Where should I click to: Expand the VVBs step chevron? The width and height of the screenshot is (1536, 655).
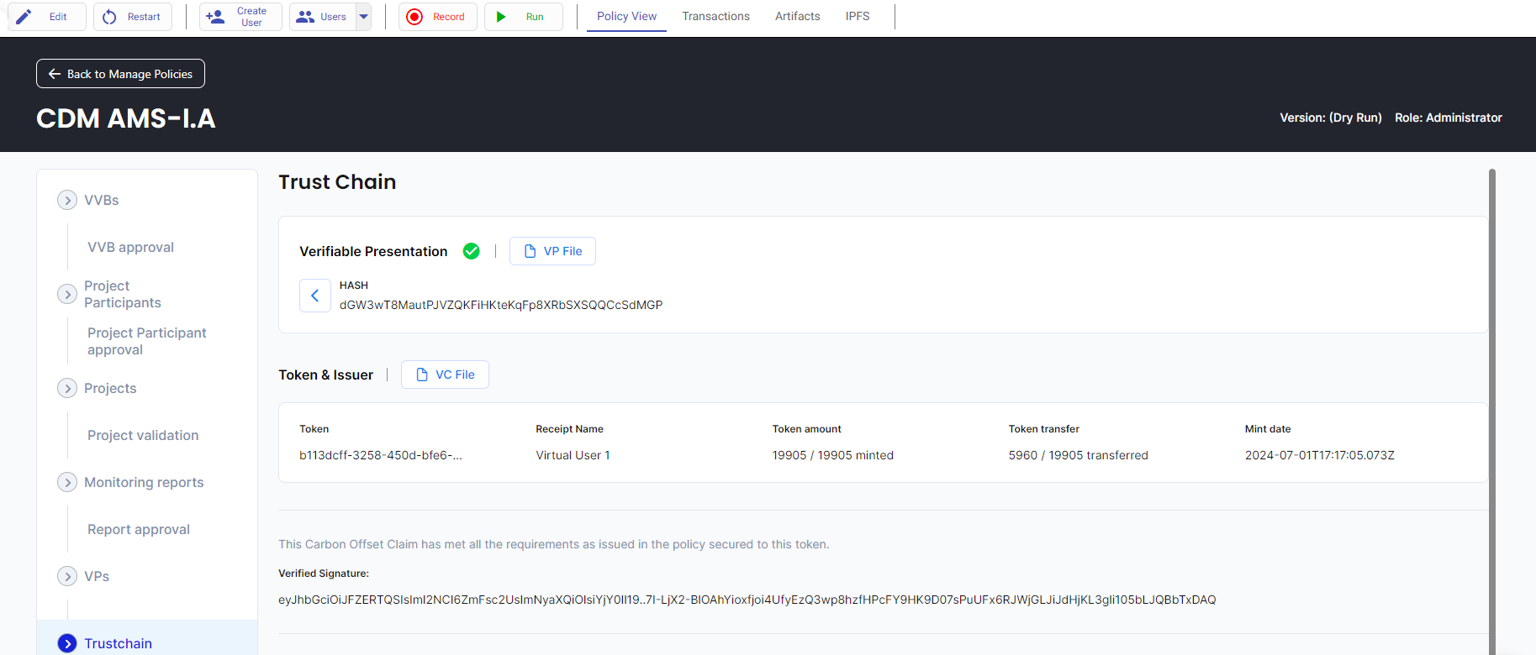point(67,200)
